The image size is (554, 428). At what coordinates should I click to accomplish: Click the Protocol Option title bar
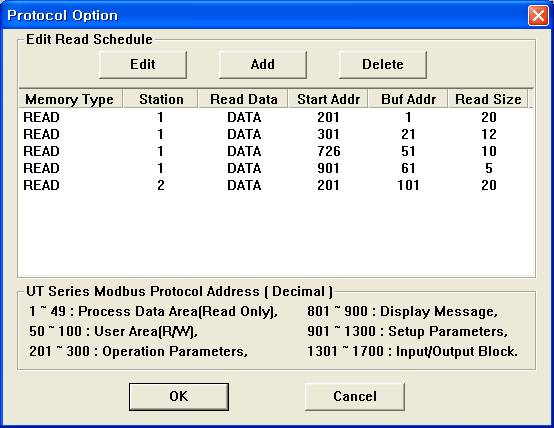pos(265,16)
